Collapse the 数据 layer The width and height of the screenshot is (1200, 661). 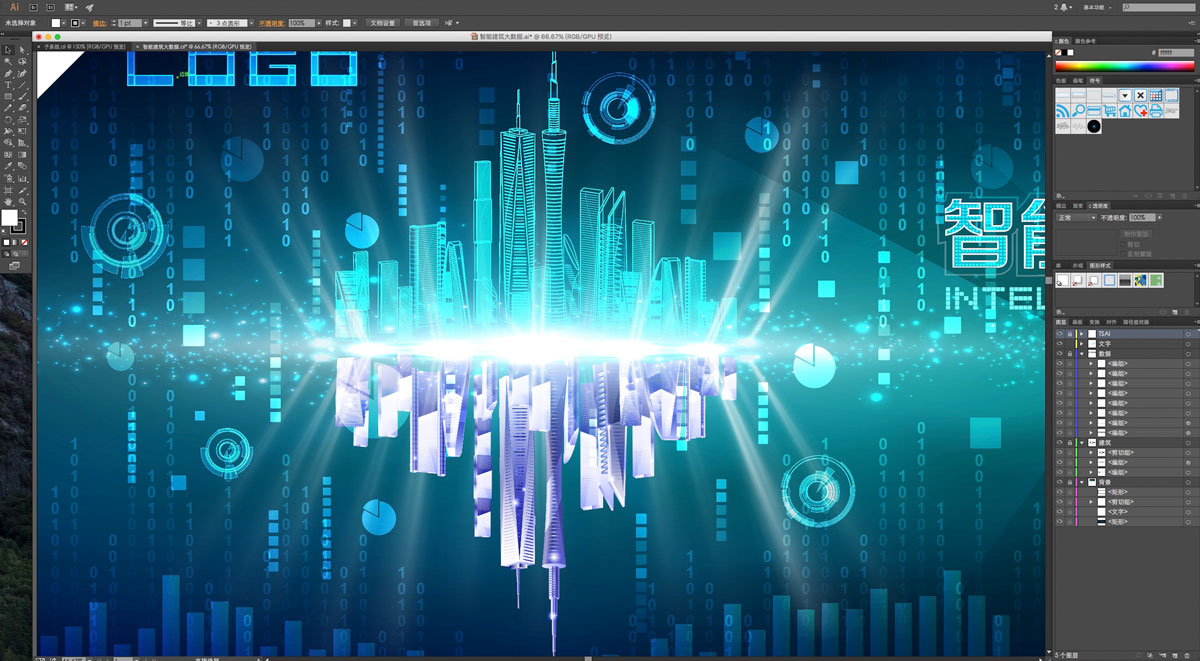pos(1081,354)
